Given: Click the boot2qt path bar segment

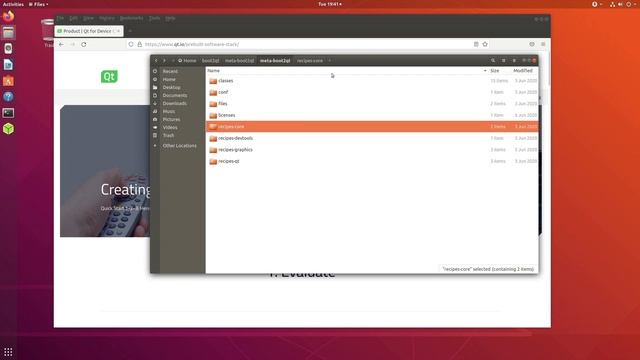Looking at the screenshot, I should [x=210, y=60].
